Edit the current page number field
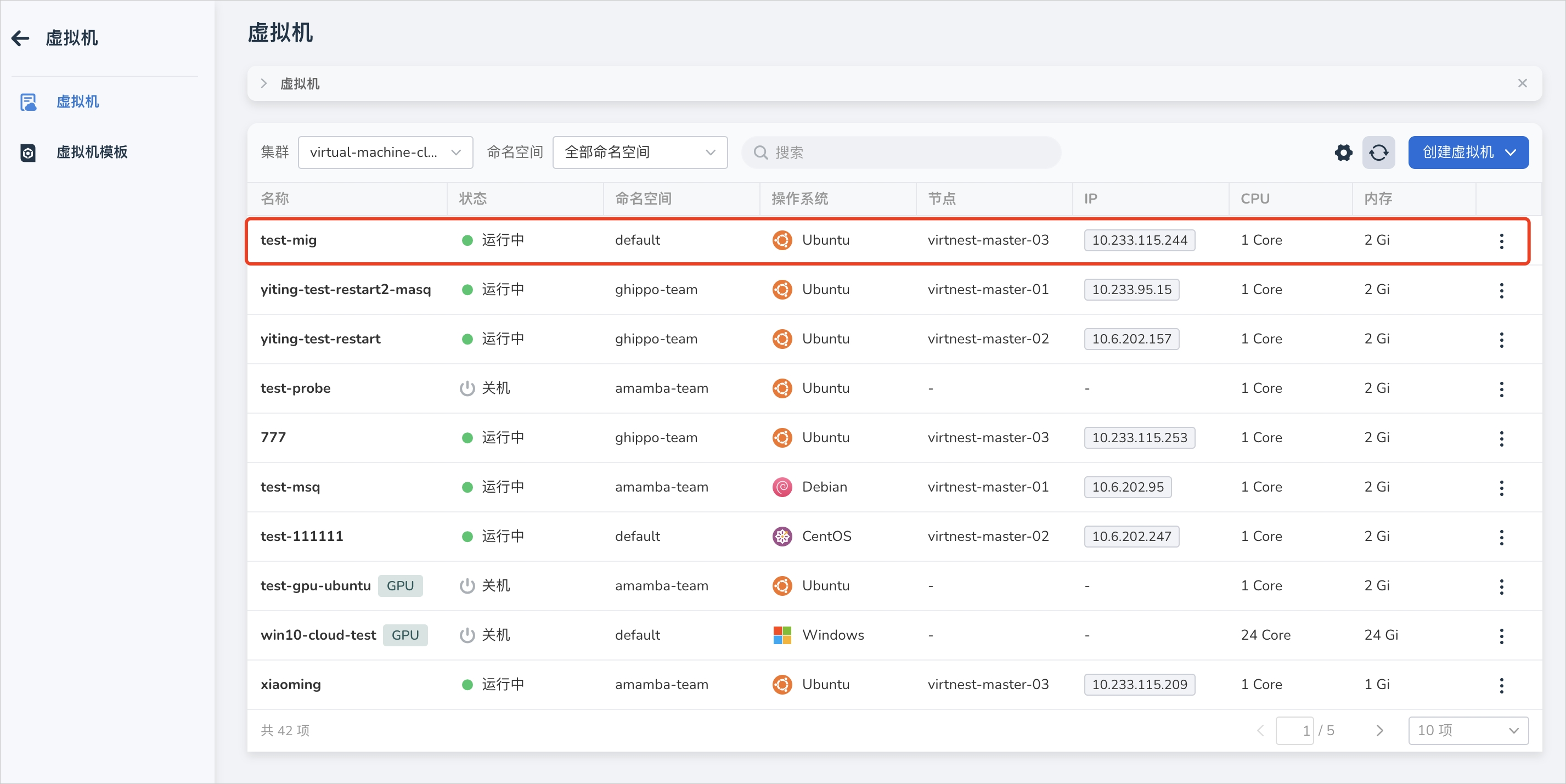The width and height of the screenshot is (1566, 784). click(x=1294, y=731)
